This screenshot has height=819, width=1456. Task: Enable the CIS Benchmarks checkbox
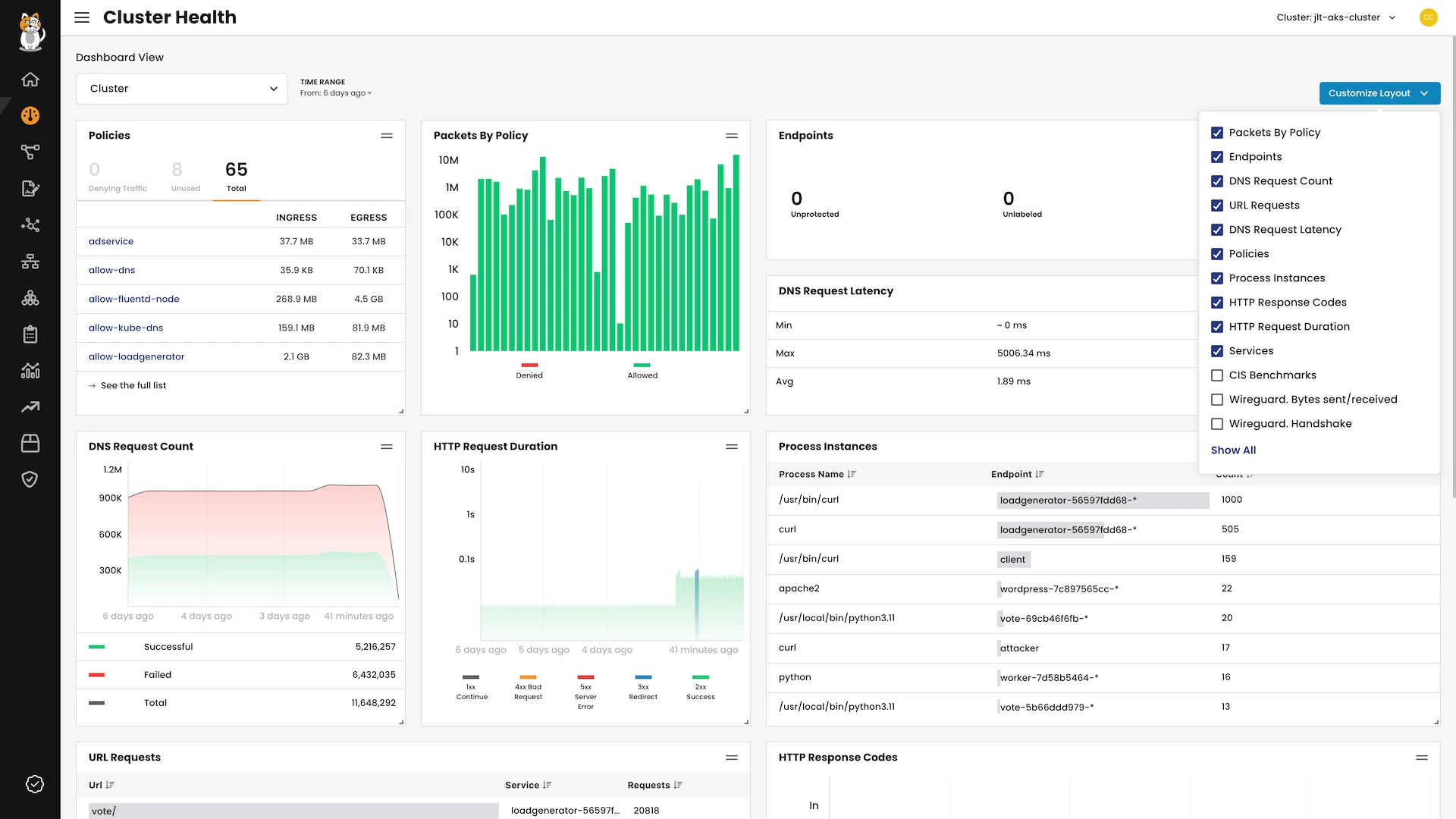1217,375
